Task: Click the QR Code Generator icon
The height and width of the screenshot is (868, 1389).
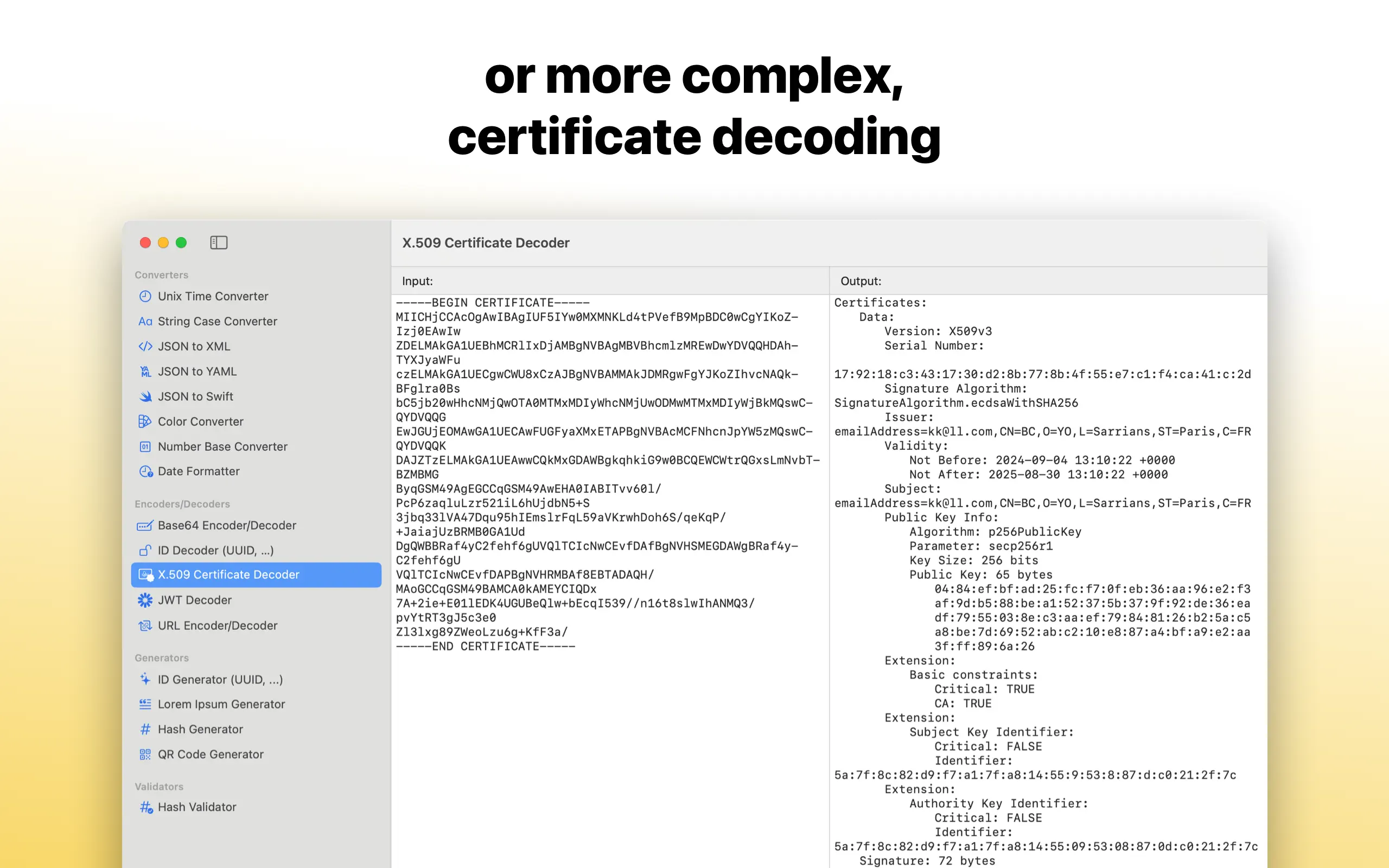Action: (145, 754)
